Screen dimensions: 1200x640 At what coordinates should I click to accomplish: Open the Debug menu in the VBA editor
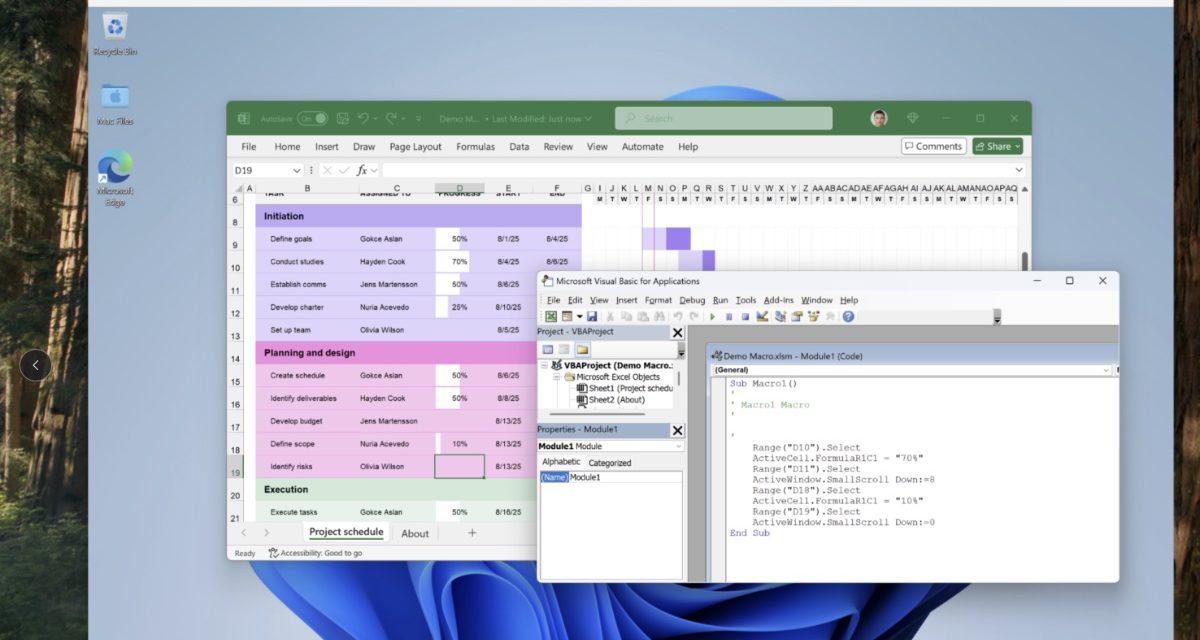click(691, 300)
